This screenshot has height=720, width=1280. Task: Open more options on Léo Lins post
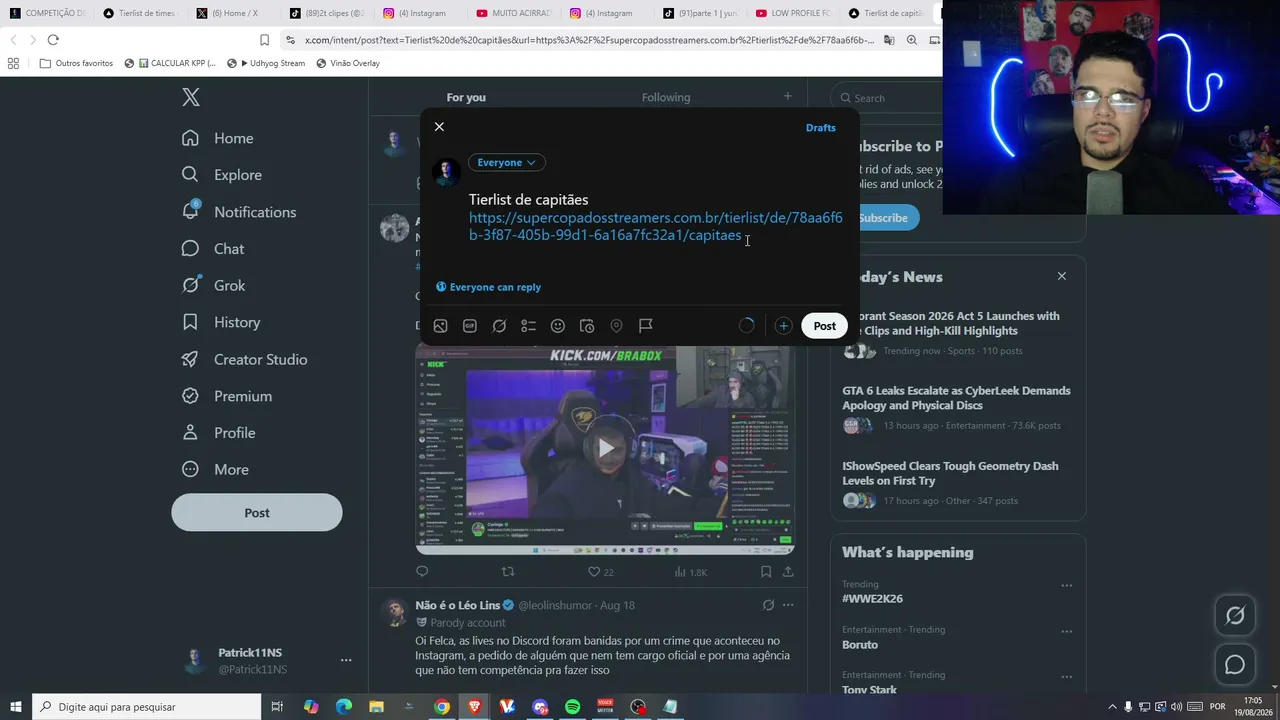click(788, 605)
